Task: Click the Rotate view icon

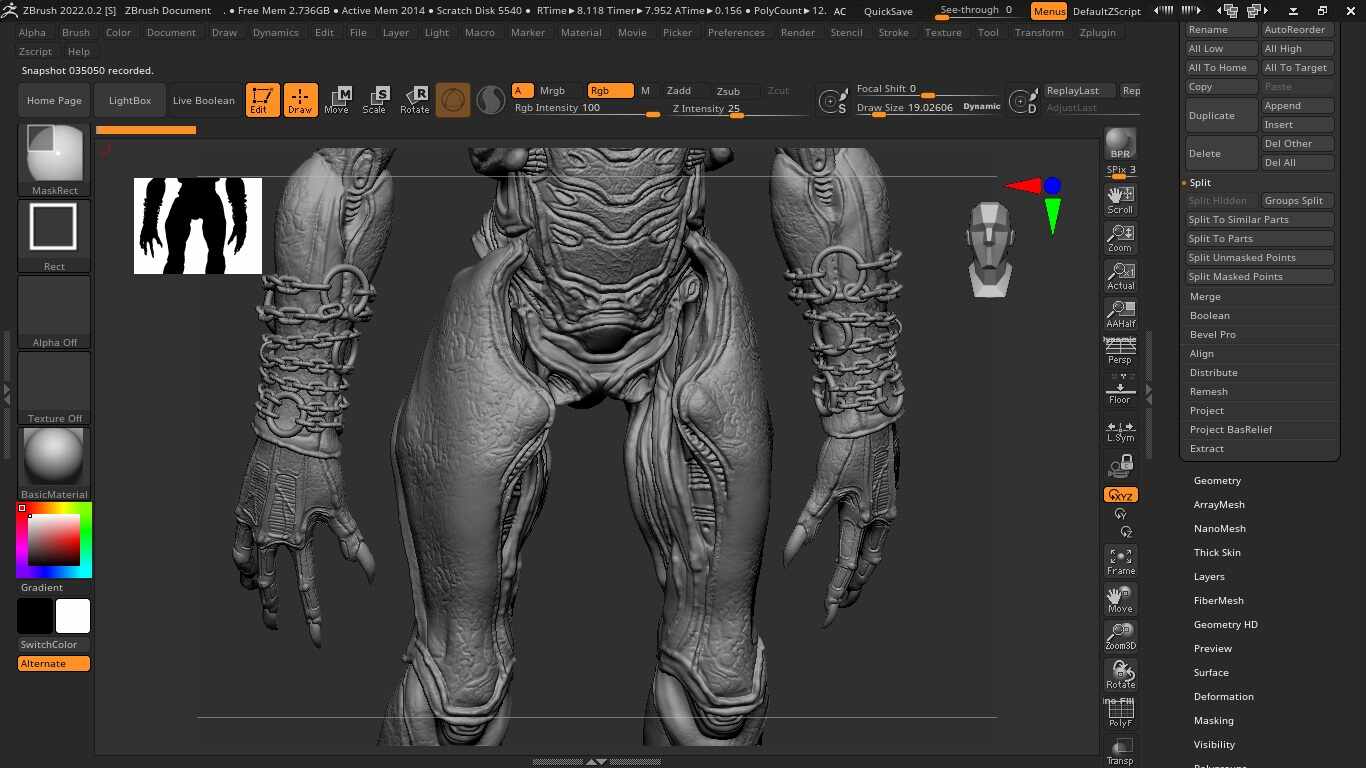Action: (x=1120, y=675)
